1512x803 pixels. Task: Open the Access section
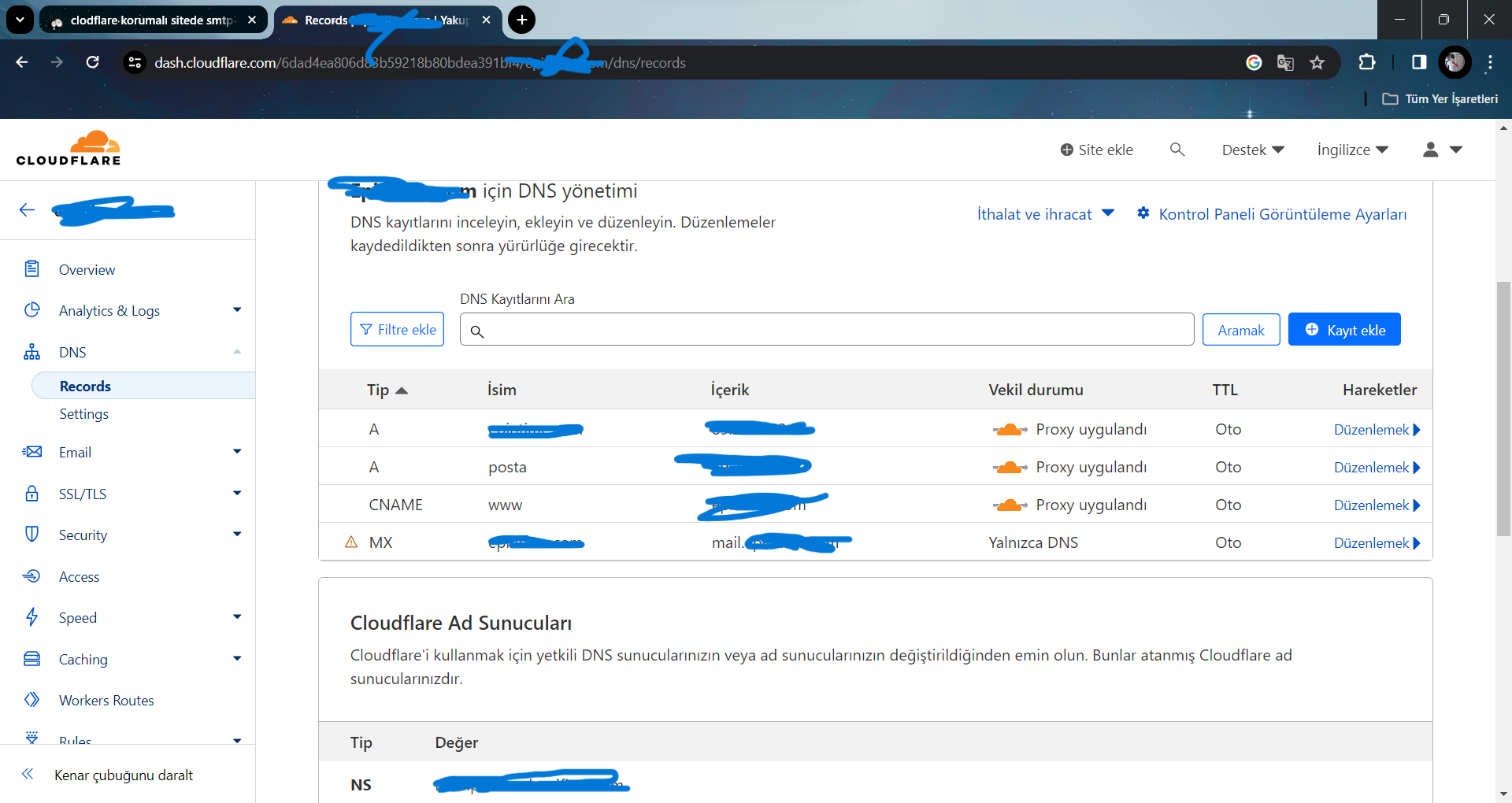pyautogui.click(x=79, y=576)
